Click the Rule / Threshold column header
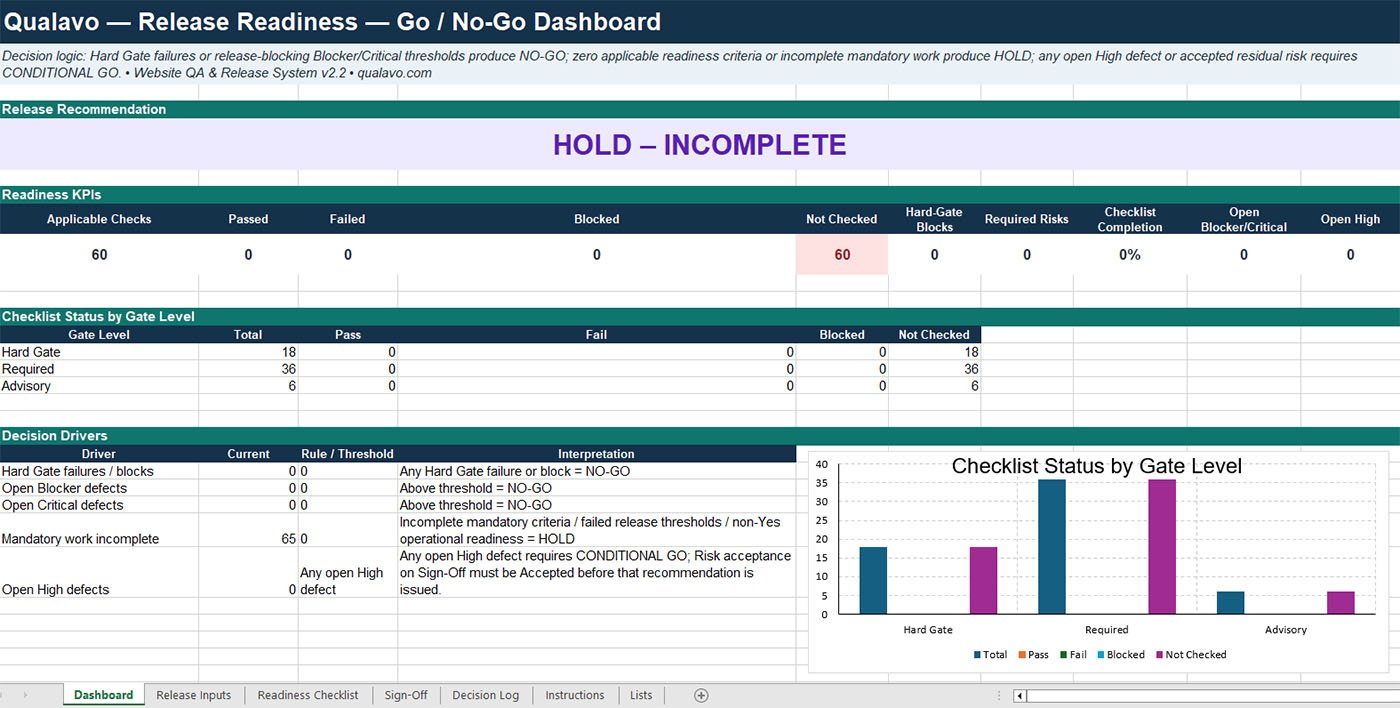 pos(348,454)
